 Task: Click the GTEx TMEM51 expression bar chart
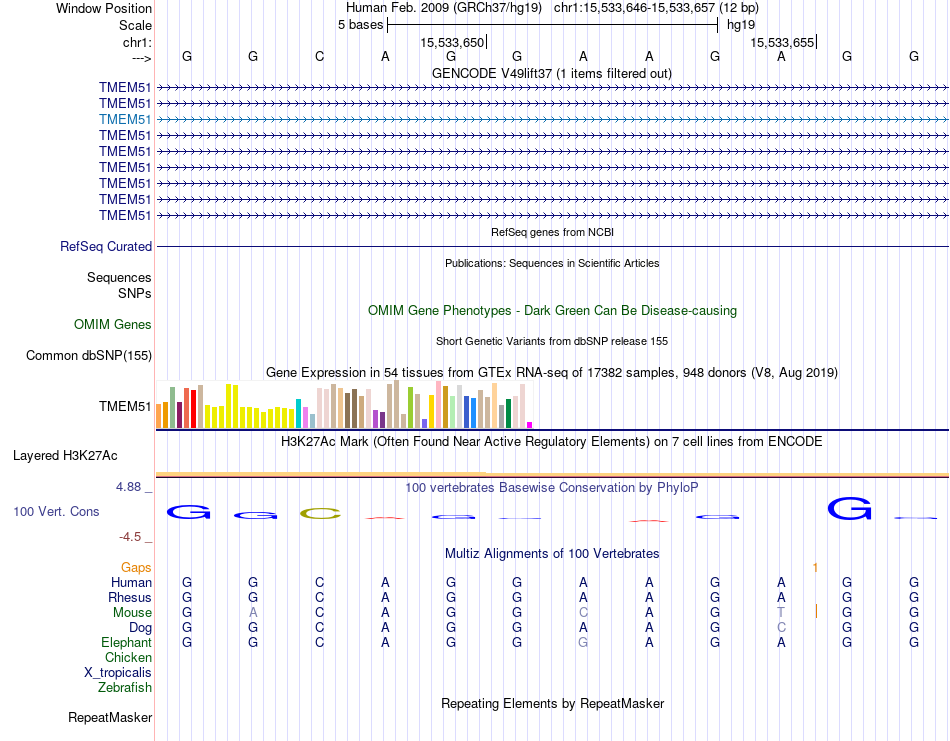pyautogui.click(x=344, y=405)
